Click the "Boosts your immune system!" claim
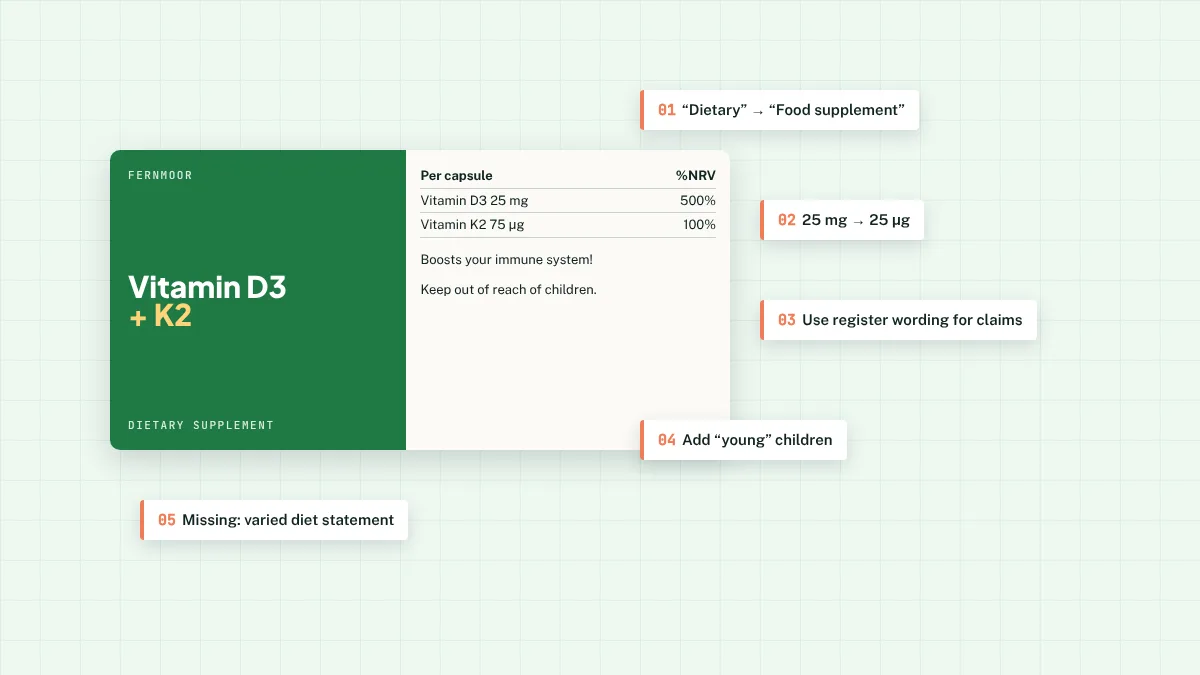1200x675 pixels. [507, 260]
